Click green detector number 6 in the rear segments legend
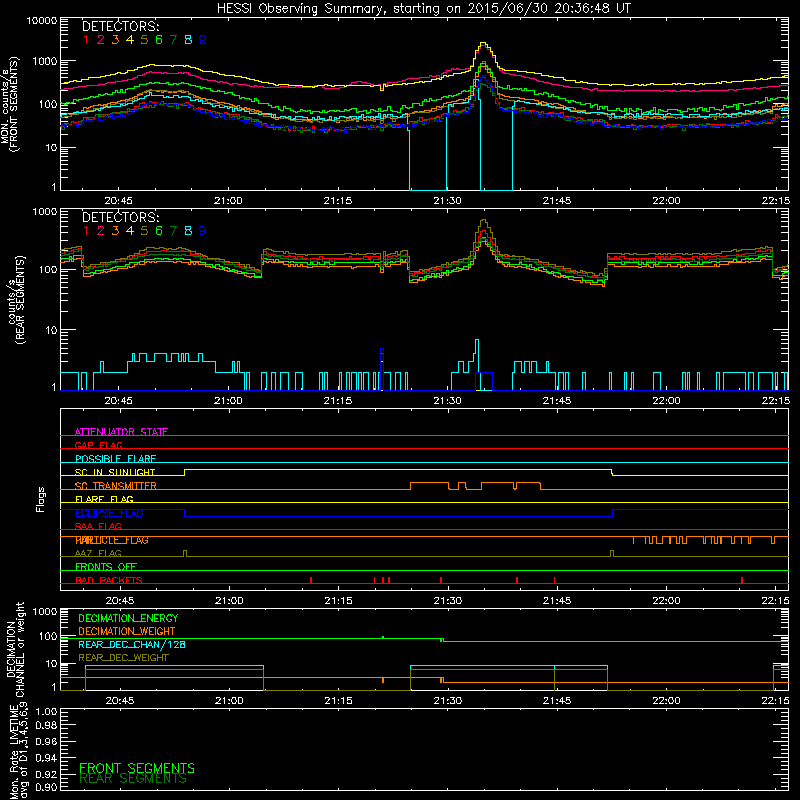This screenshot has height=800, width=800. (159, 231)
